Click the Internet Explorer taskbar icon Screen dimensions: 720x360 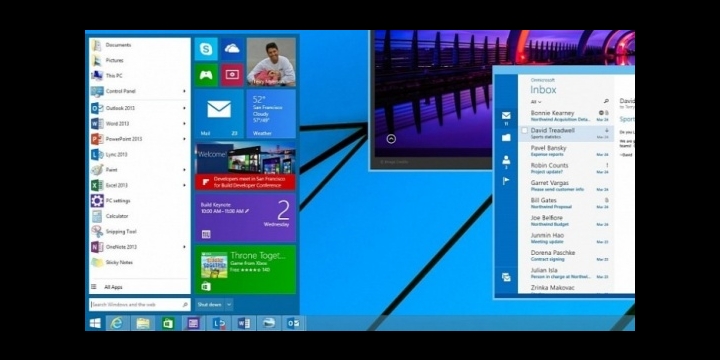118,323
